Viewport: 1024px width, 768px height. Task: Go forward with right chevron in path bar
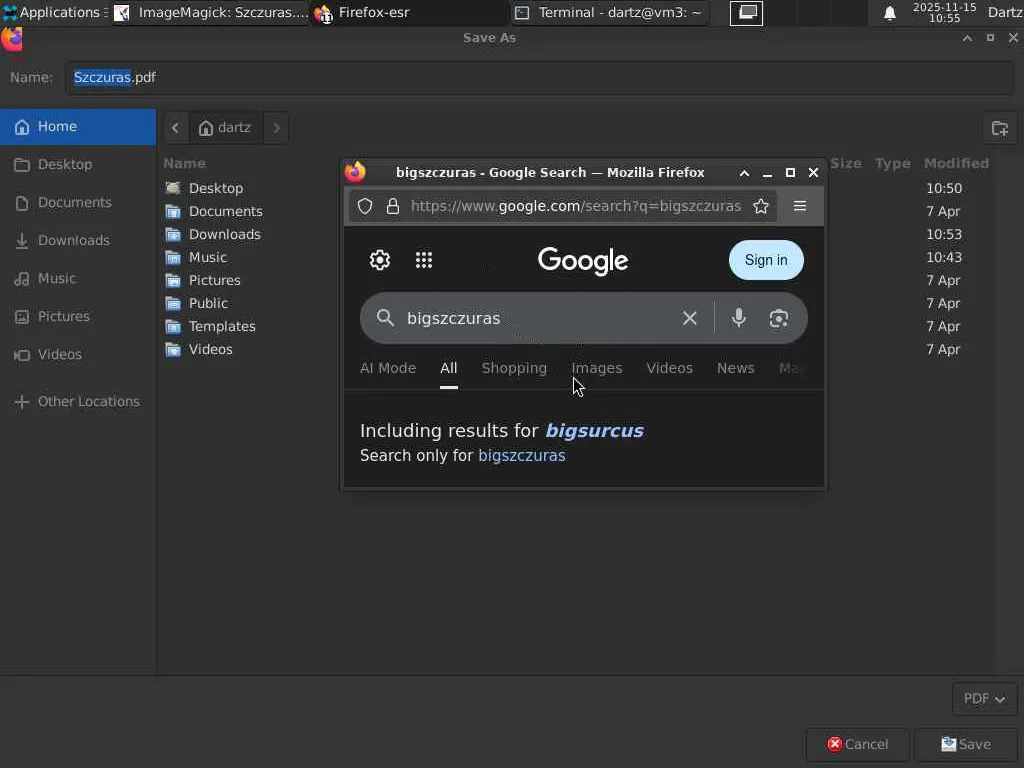click(x=276, y=128)
